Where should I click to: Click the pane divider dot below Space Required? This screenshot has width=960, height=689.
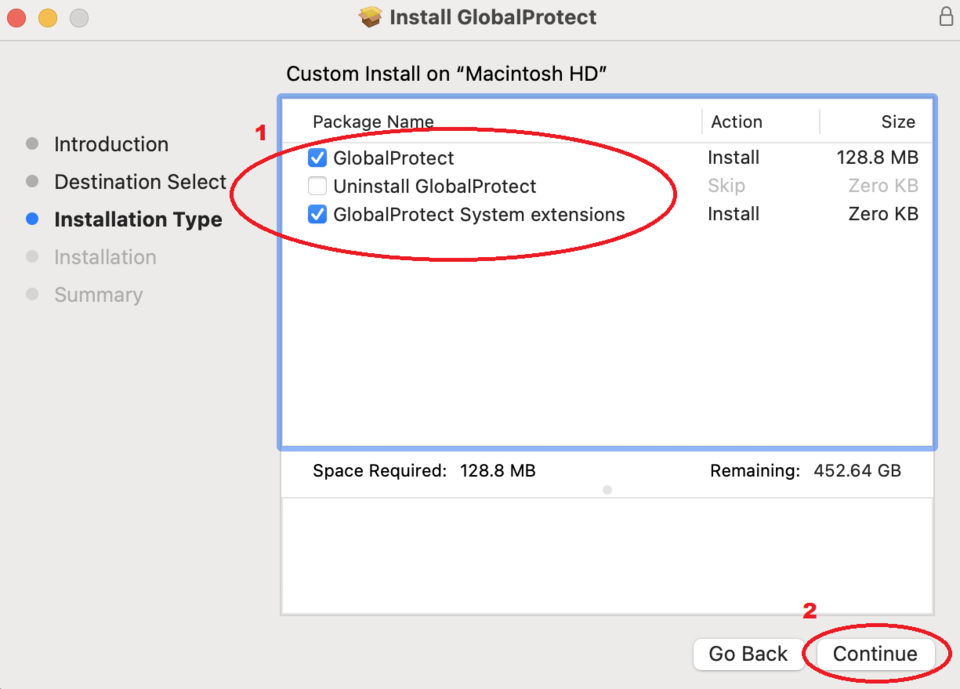pos(607,490)
